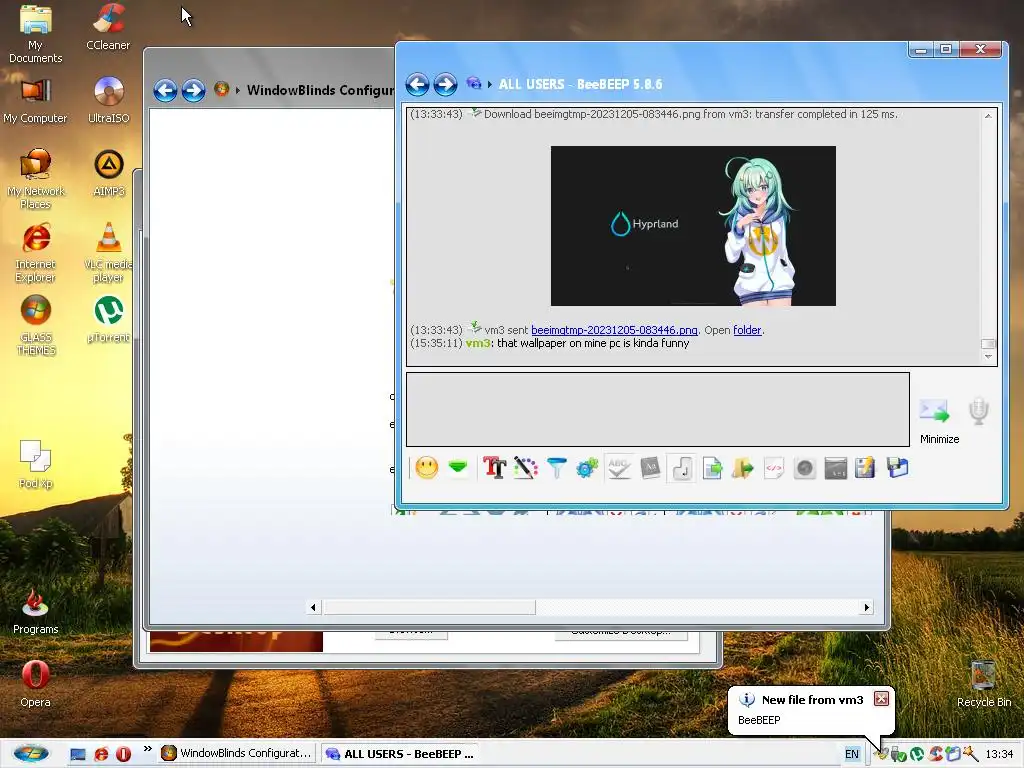Select GLASS THEMES desktop icon
The image size is (1024, 768).
(x=35, y=326)
